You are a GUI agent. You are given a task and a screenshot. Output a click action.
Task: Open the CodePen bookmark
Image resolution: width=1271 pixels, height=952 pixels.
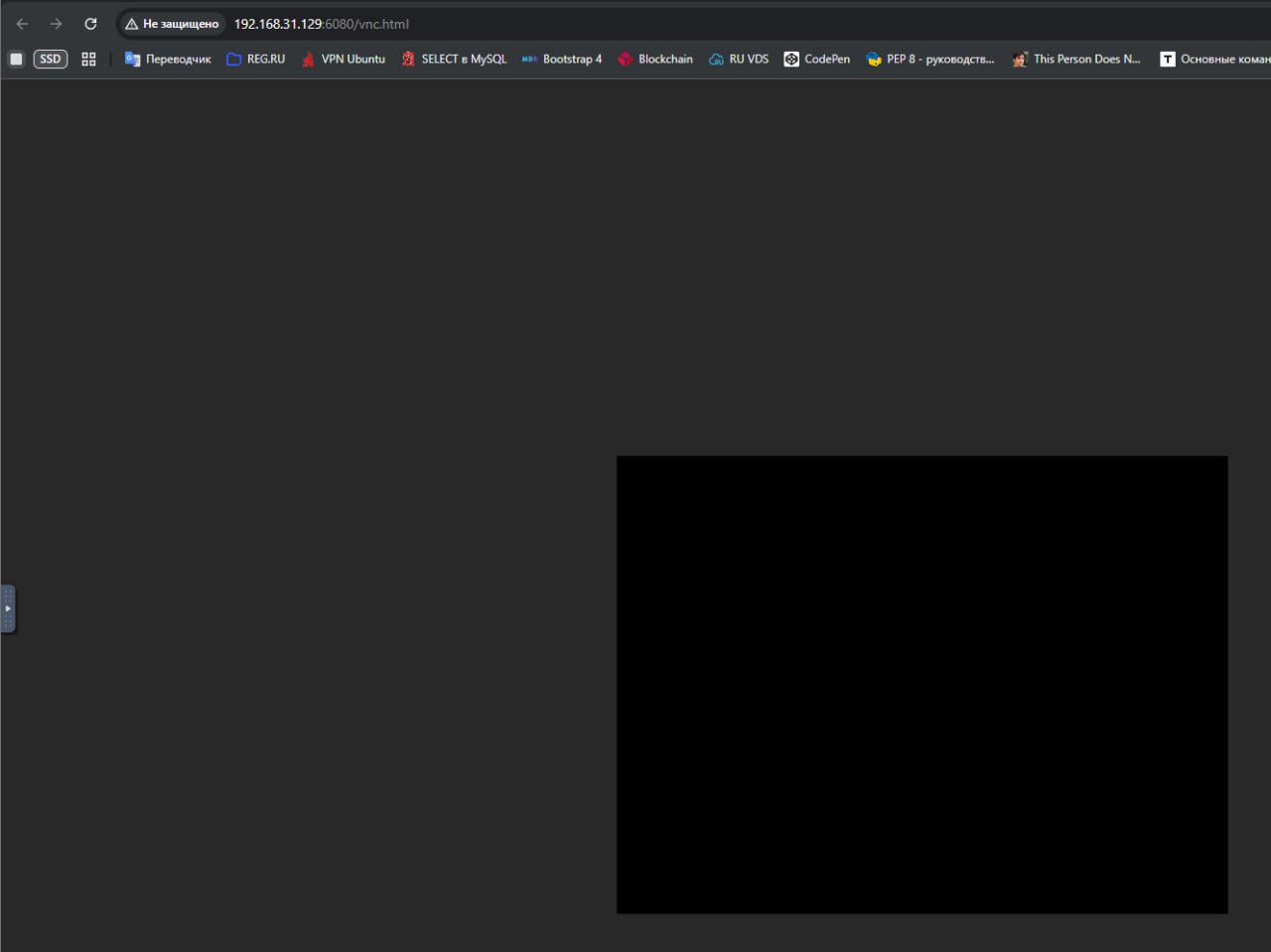[x=817, y=60]
